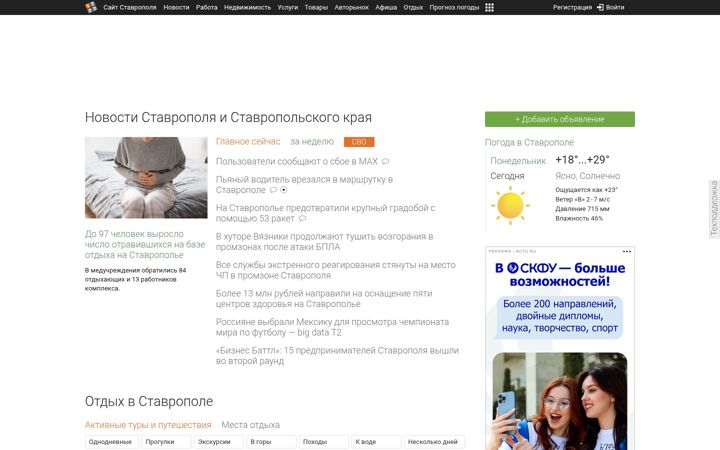Click the Понедельник weather day link

pos(518,161)
